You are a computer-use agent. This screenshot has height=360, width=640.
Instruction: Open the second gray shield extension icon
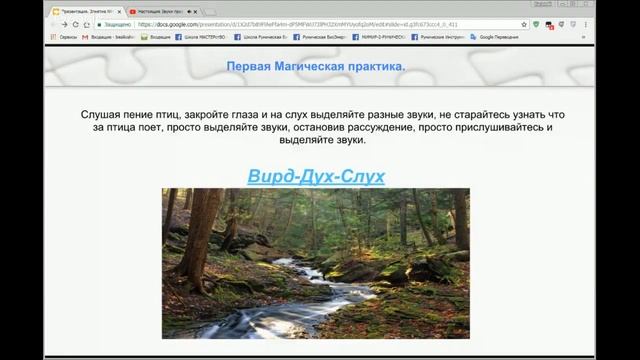[x=573, y=24]
